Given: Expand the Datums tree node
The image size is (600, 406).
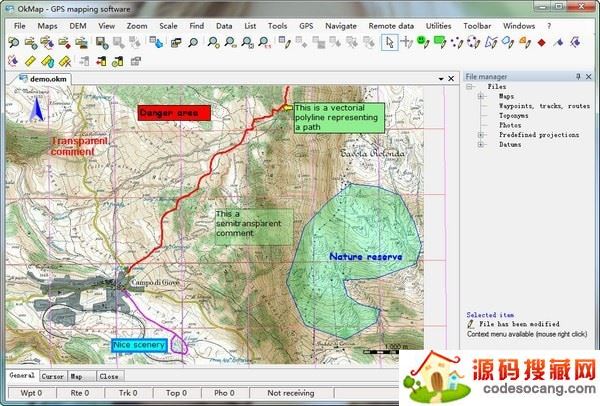Looking at the screenshot, I should point(481,144).
